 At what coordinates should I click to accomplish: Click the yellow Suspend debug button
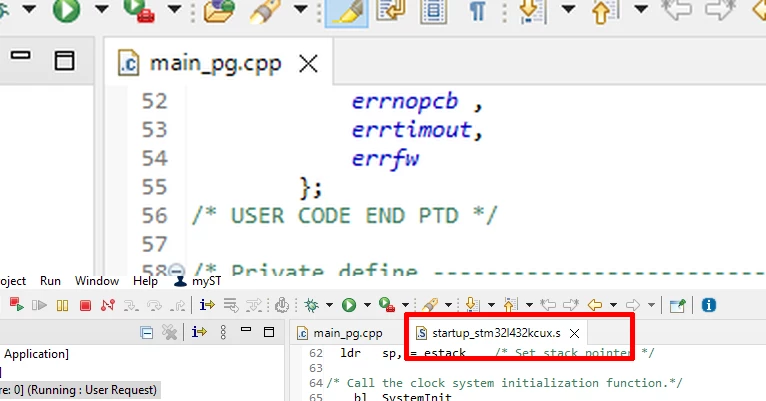pos(63,305)
